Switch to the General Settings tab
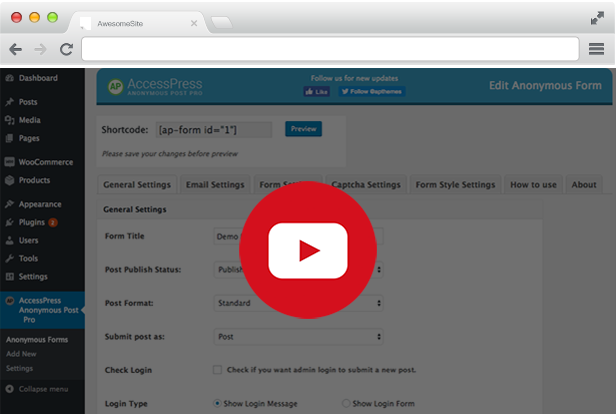 137,185
